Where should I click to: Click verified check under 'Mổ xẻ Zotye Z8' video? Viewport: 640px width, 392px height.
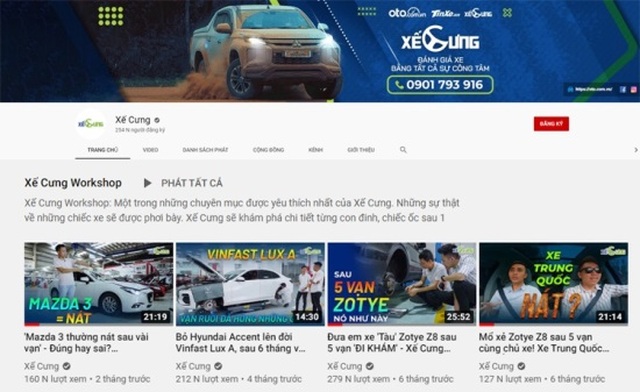[x=522, y=366]
